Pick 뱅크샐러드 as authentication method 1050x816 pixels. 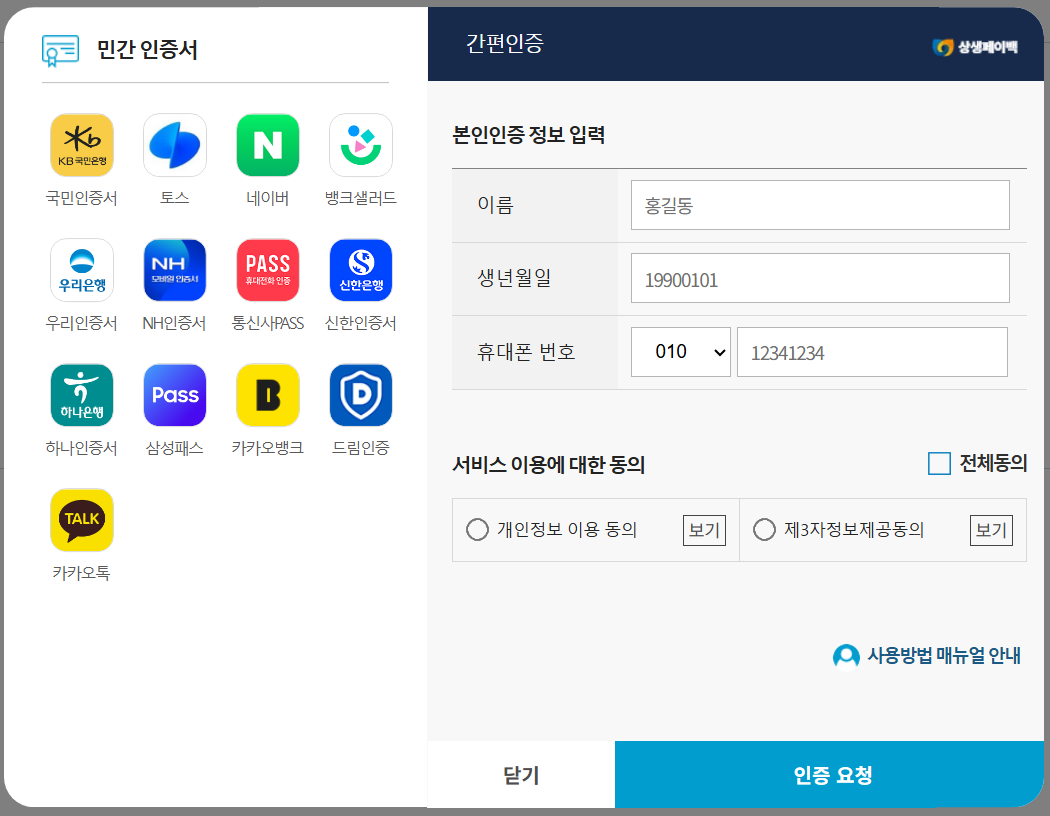(x=360, y=145)
